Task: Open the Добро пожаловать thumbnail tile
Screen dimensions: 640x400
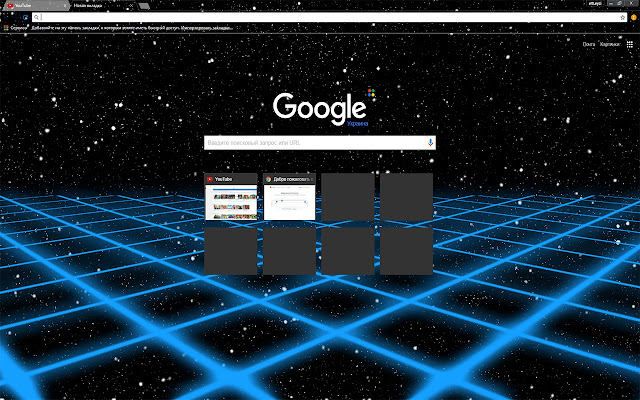Action: [289, 197]
